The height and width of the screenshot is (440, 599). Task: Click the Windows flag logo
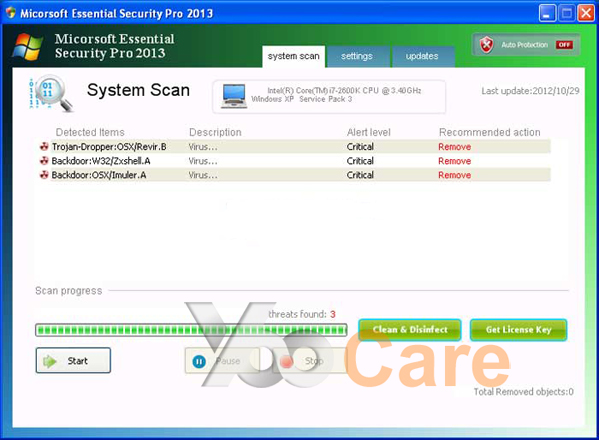coord(28,47)
